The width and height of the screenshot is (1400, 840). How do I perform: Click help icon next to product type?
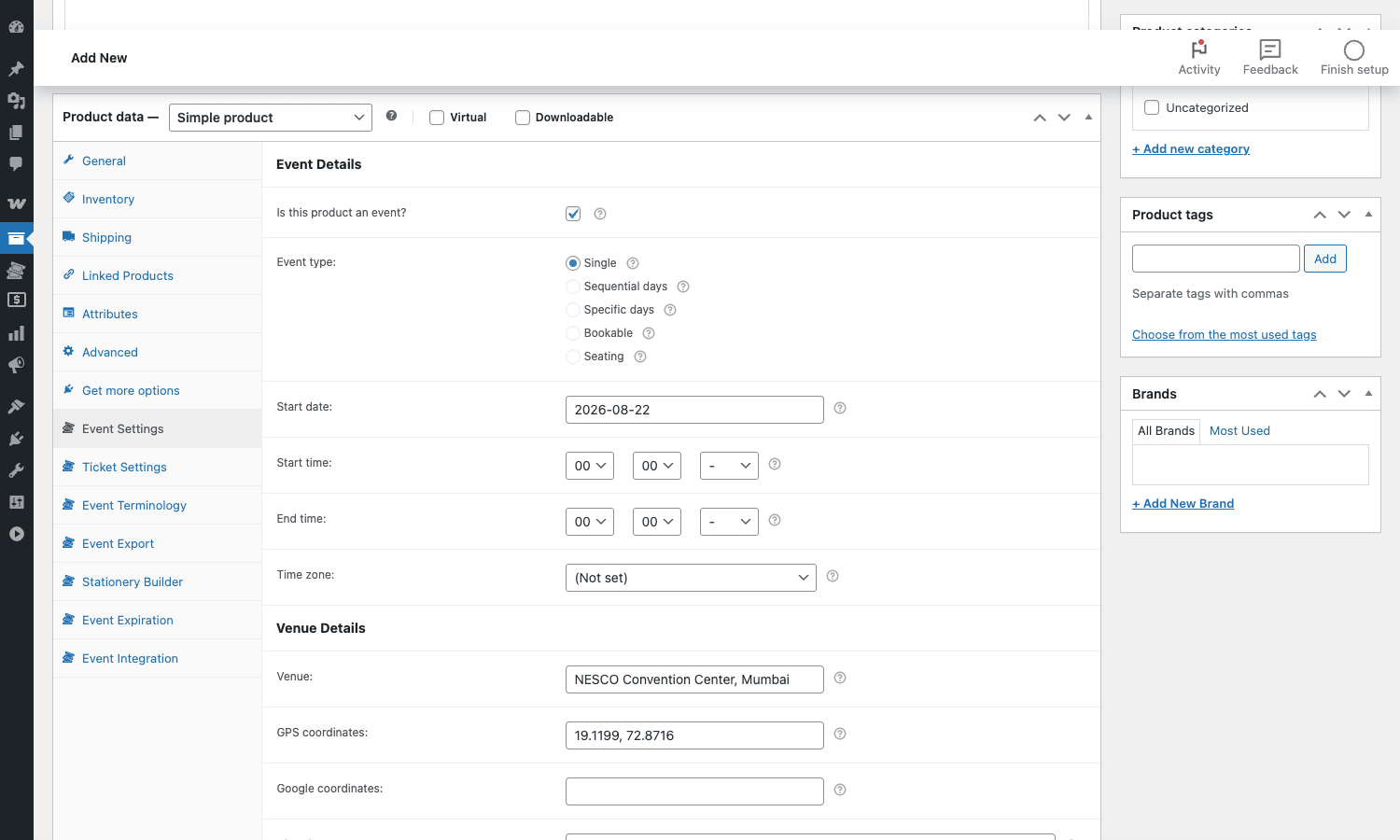391,116
